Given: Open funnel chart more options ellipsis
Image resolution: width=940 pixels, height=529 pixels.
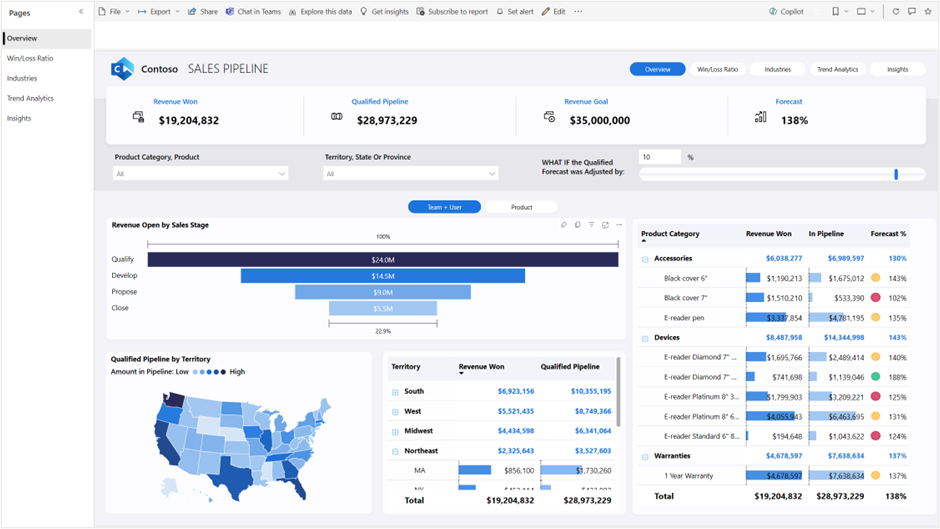Looking at the screenshot, I should coord(619,225).
